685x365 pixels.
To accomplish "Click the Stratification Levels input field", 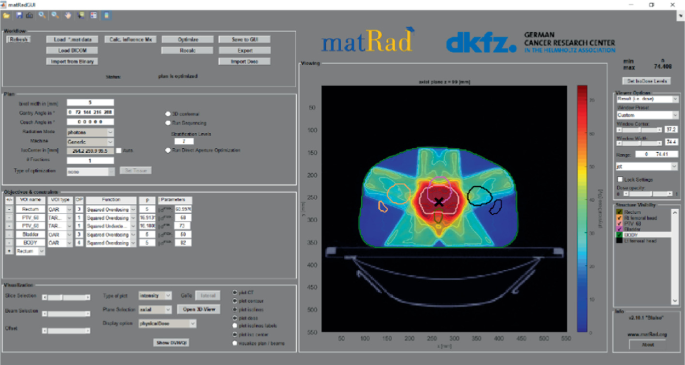I will pyautogui.click(x=184, y=141).
